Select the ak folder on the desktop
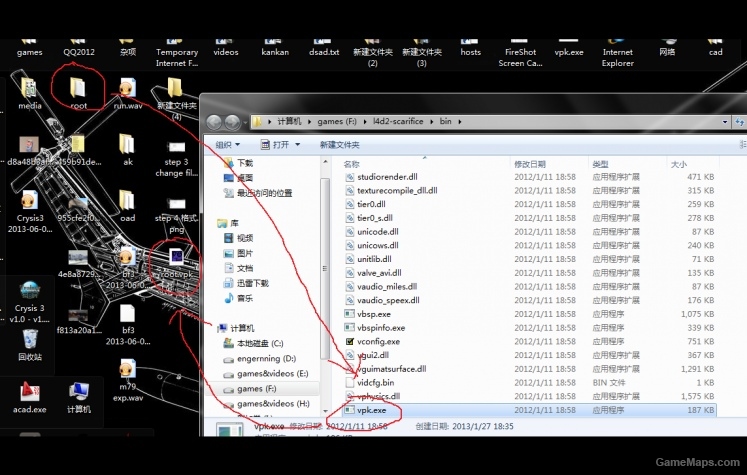Screen dimensions: 747x475 127,149
